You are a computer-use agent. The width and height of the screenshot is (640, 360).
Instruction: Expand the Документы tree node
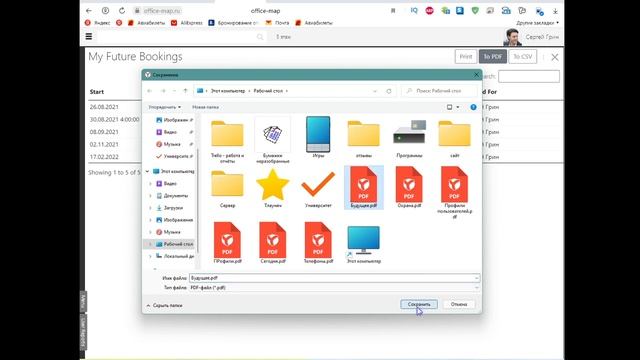(x=150, y=196)
